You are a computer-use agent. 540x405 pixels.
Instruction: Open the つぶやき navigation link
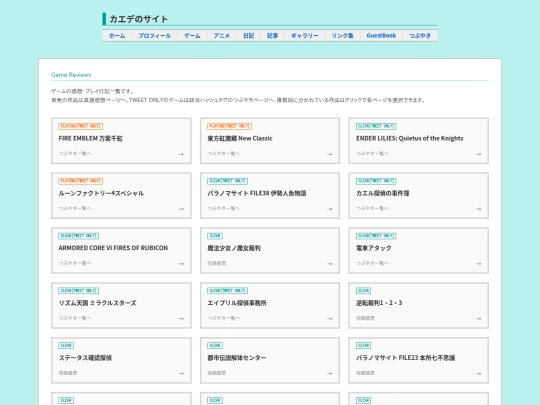(420, 35)
